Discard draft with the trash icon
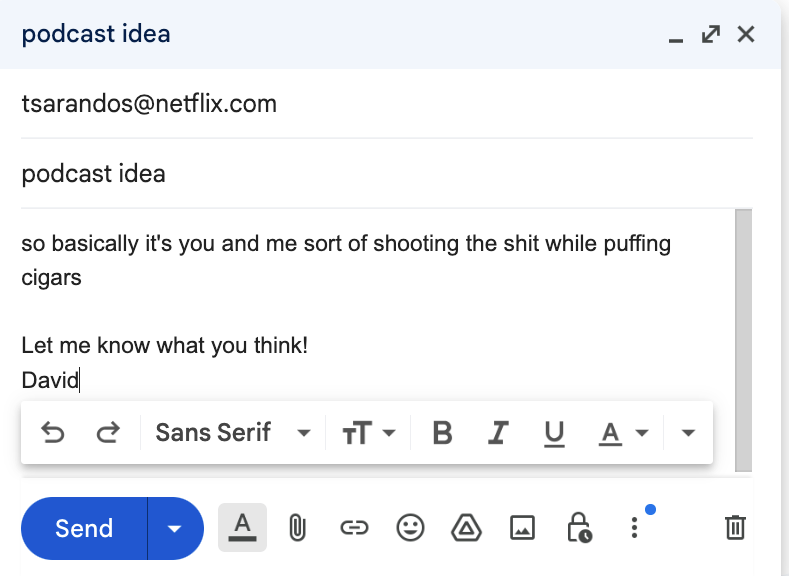 point(735,528)
